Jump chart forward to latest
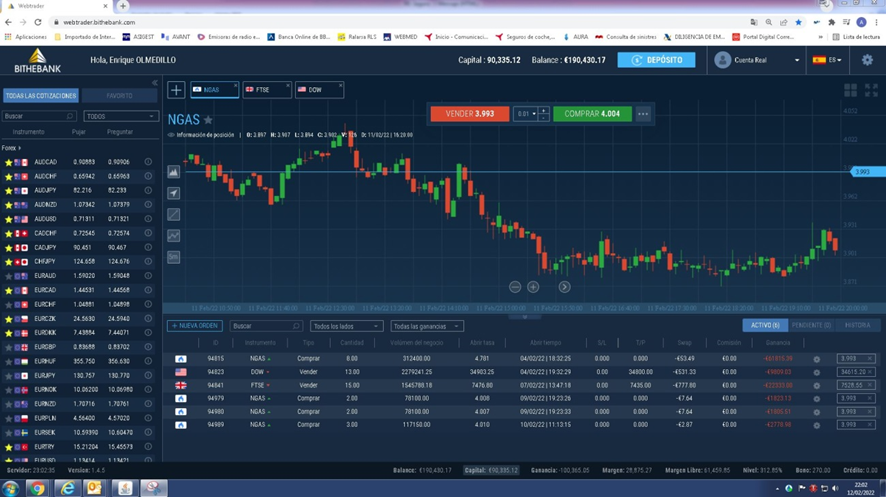886x497 pixels. pyautogui.click(x=564, y=287)
